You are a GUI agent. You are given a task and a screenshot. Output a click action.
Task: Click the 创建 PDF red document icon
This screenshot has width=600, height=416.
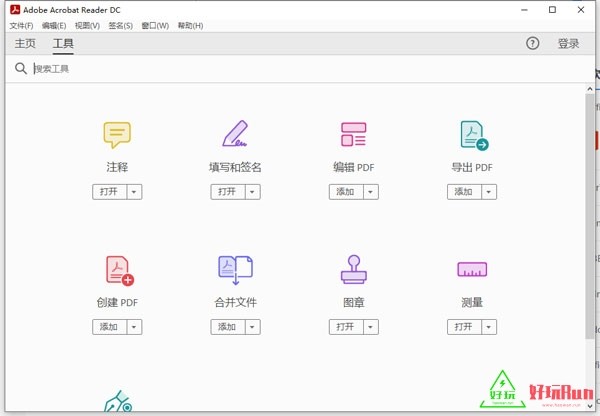coord(120,271)
